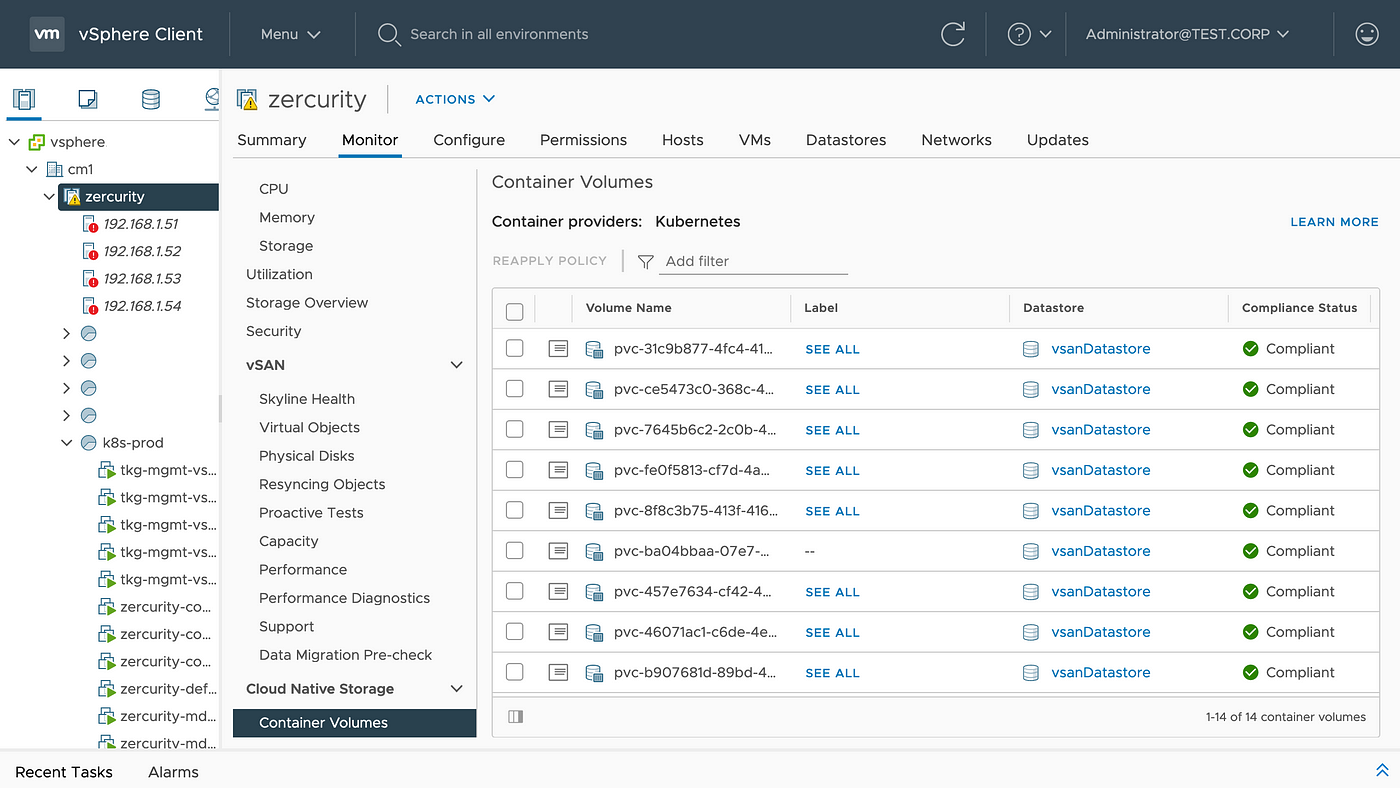Select Container Volumes in sidebar
The image size is (1400, 788).
[354, 723]
